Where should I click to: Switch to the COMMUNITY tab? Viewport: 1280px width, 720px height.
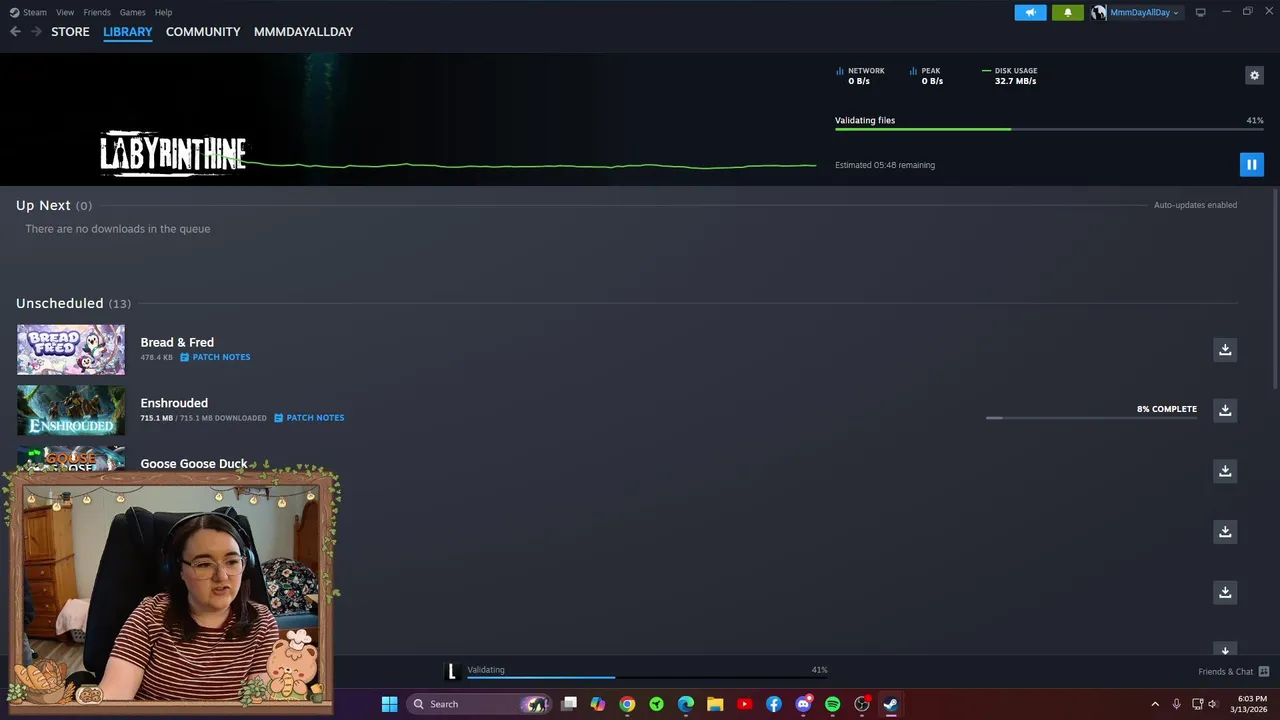click(x=203, y=32)
